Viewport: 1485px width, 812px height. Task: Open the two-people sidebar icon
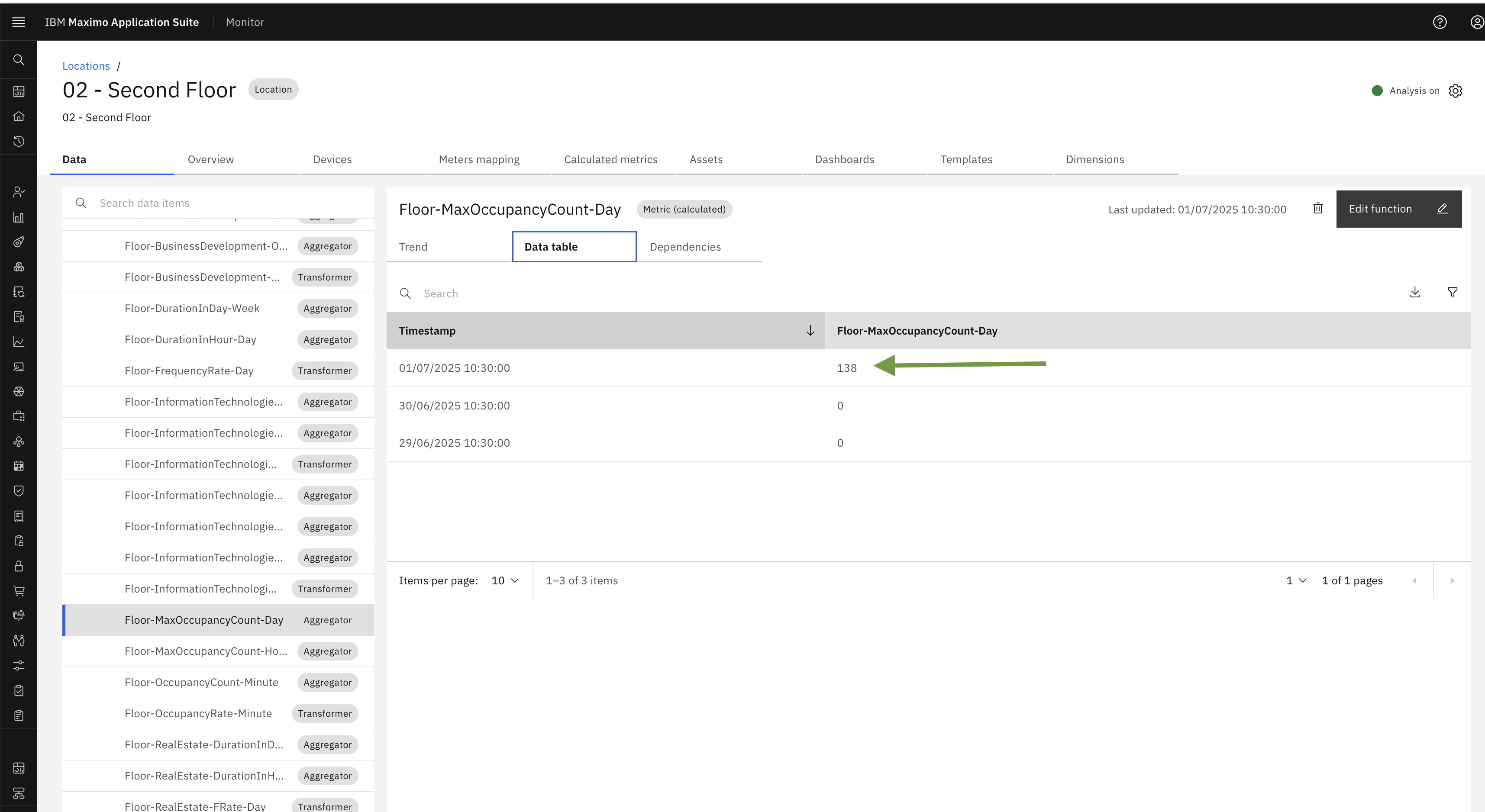point(19,640)
